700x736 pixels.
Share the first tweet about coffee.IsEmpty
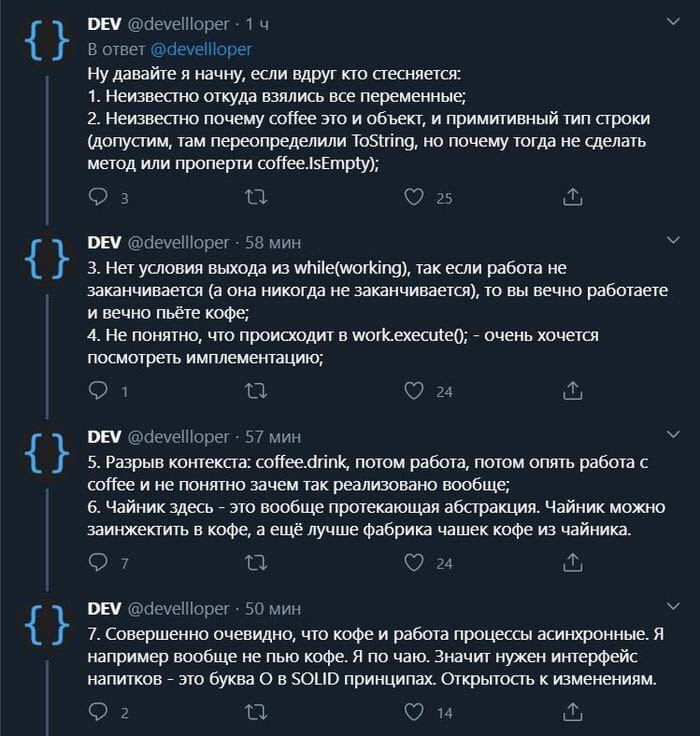pyautogui.click(x=572, y=197)
